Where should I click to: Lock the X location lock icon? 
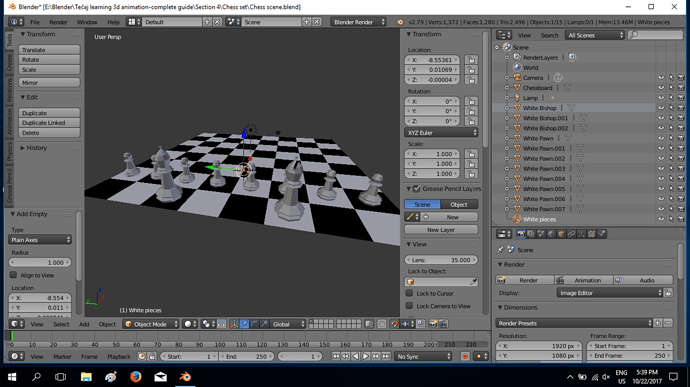click(x=471, y=60)
